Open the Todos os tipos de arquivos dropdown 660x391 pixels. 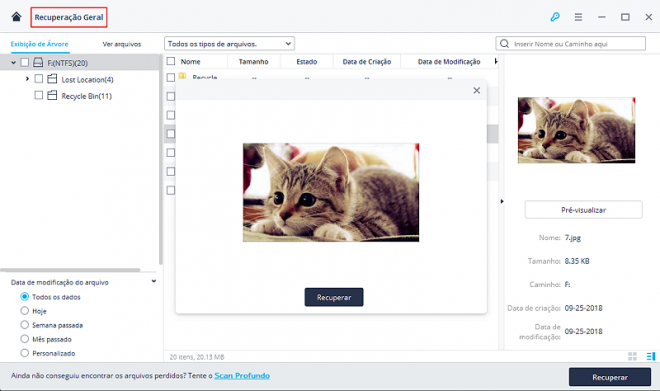[x=229, y=43]
